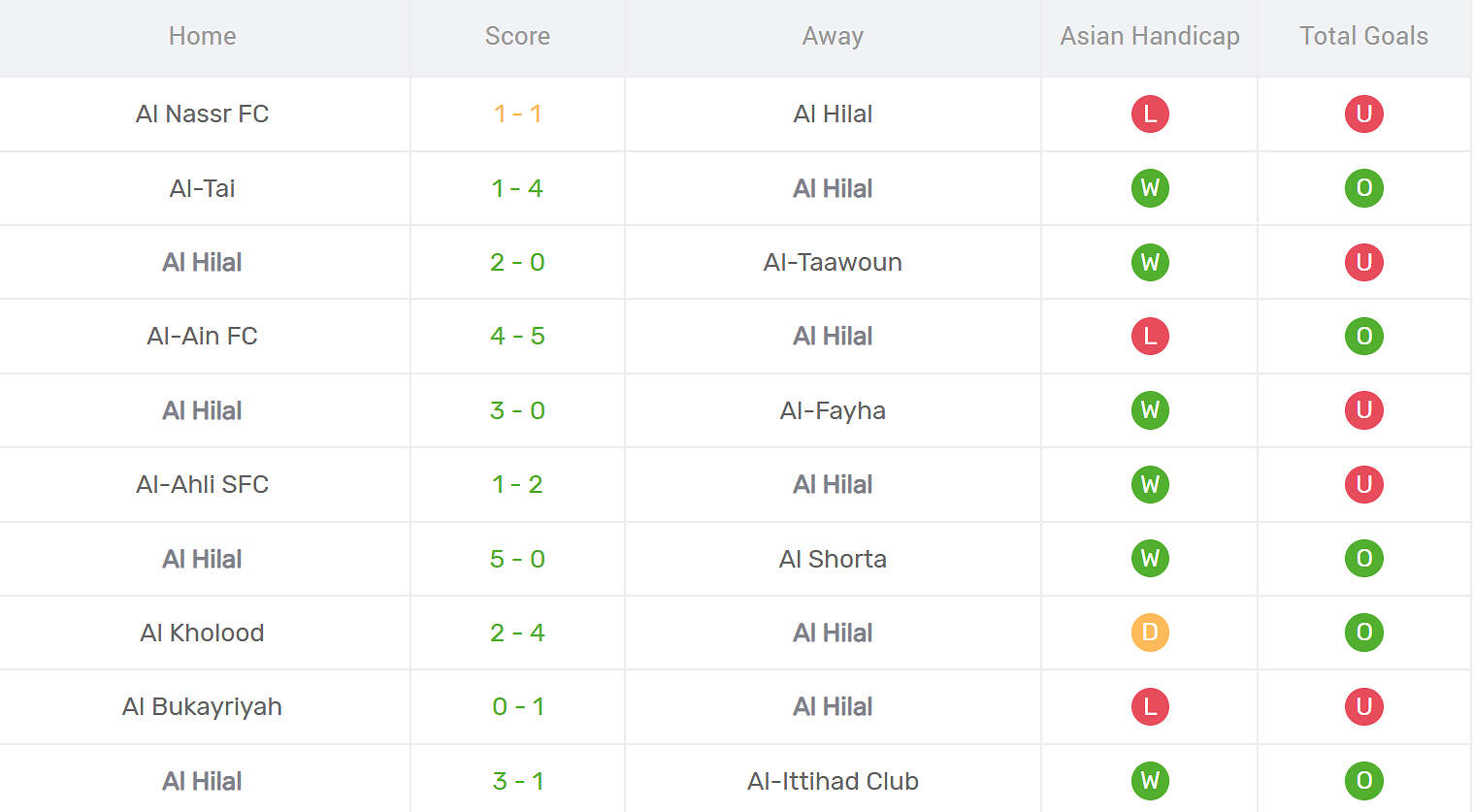
Task: Click the green W handicap badge for Al-Tai match
Action: [x=1150, y=188]
